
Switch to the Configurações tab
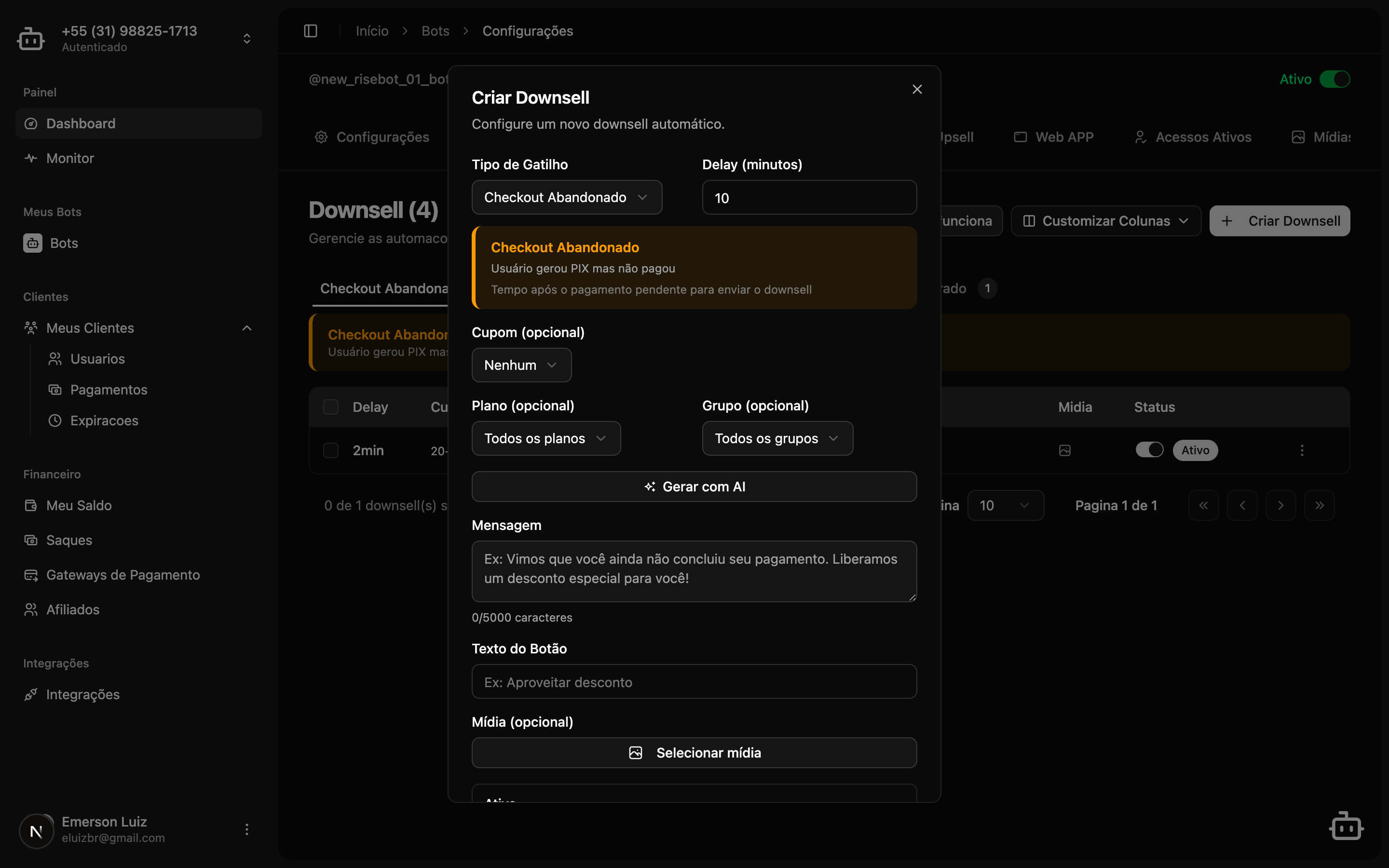pyautogui.click(x=372, y=137)
